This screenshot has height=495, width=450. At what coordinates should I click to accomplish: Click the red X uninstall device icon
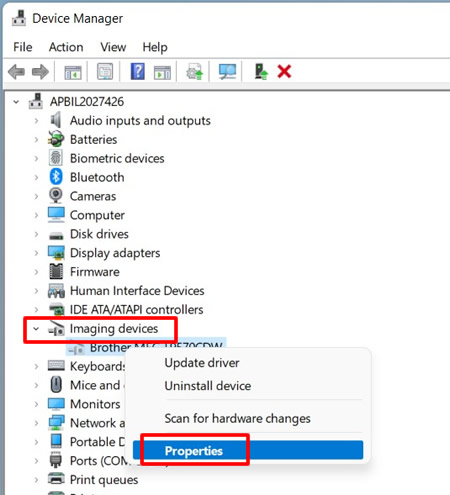284,71
